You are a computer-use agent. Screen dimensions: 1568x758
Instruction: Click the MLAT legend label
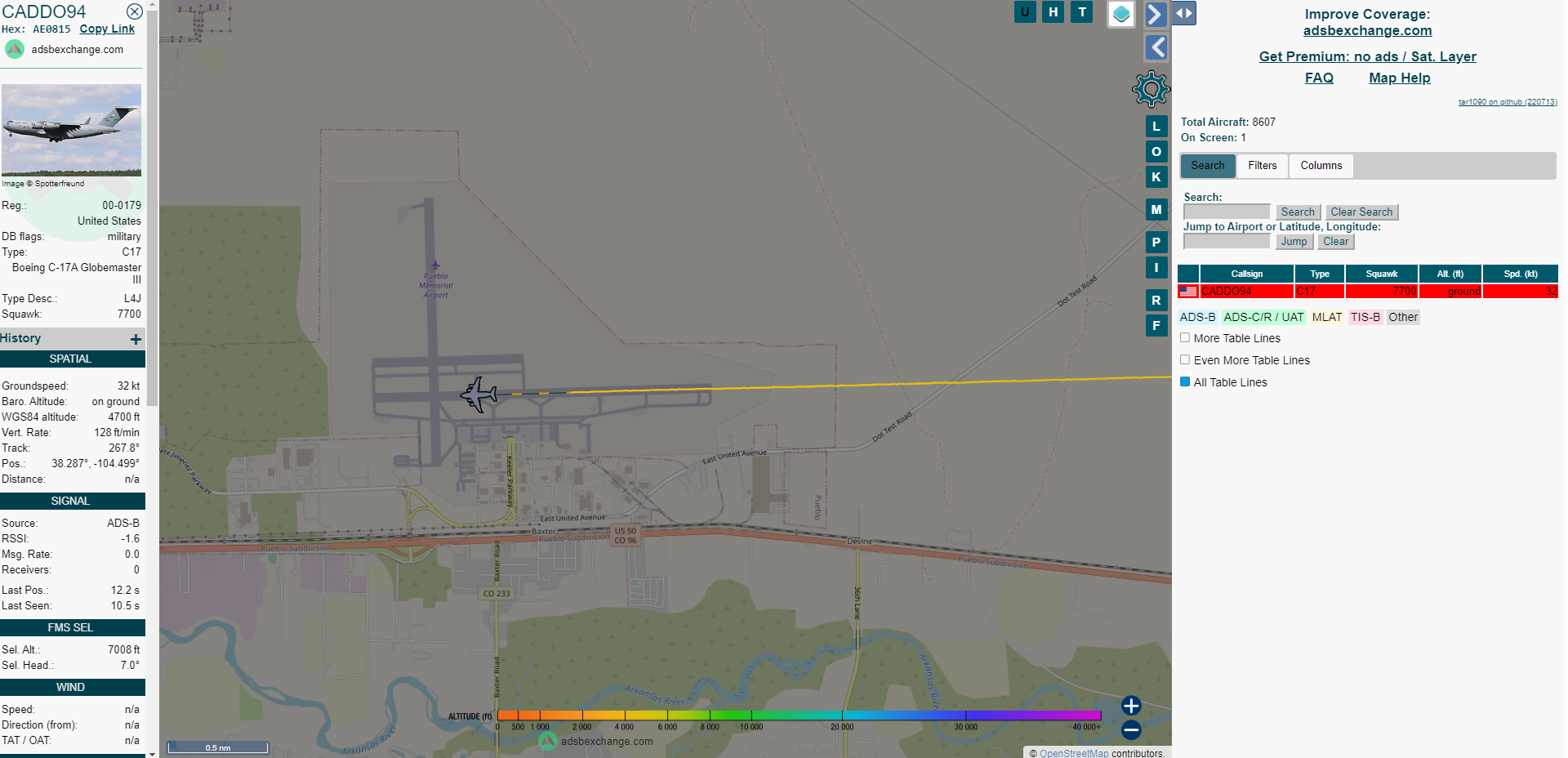pos(1327,318)
